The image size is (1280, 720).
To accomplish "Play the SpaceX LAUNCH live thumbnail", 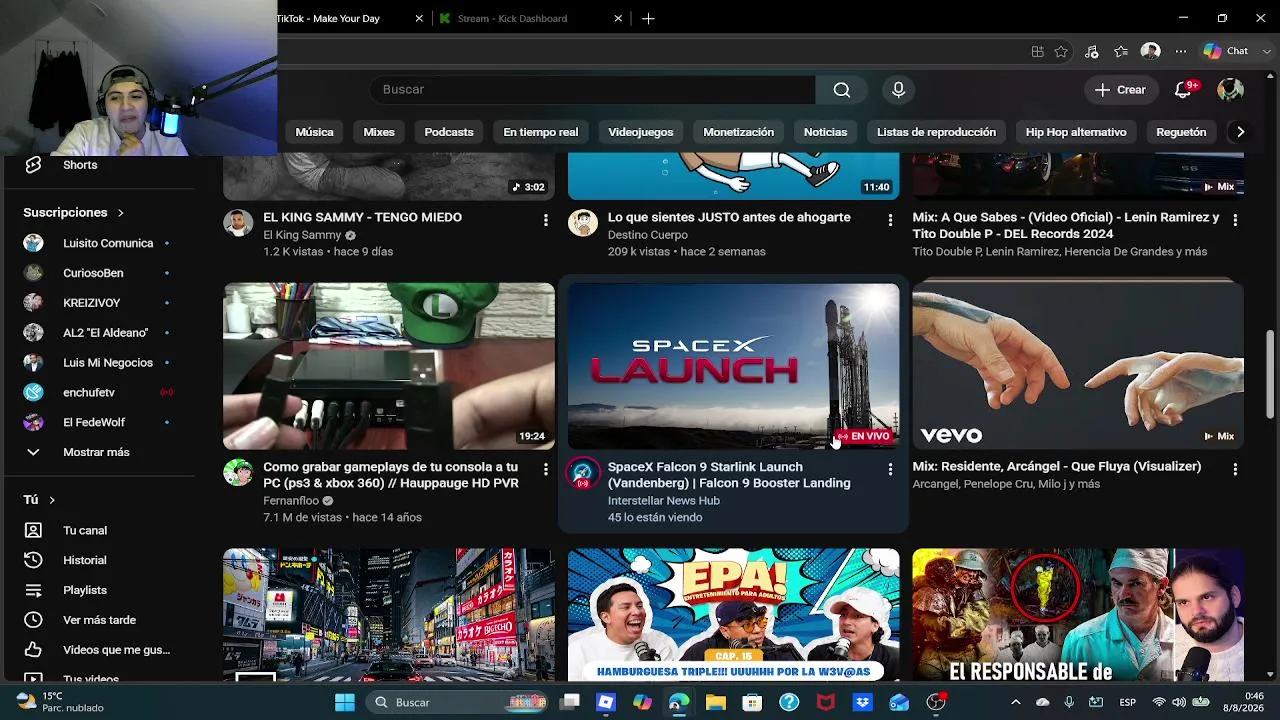I will click(734, 366).
